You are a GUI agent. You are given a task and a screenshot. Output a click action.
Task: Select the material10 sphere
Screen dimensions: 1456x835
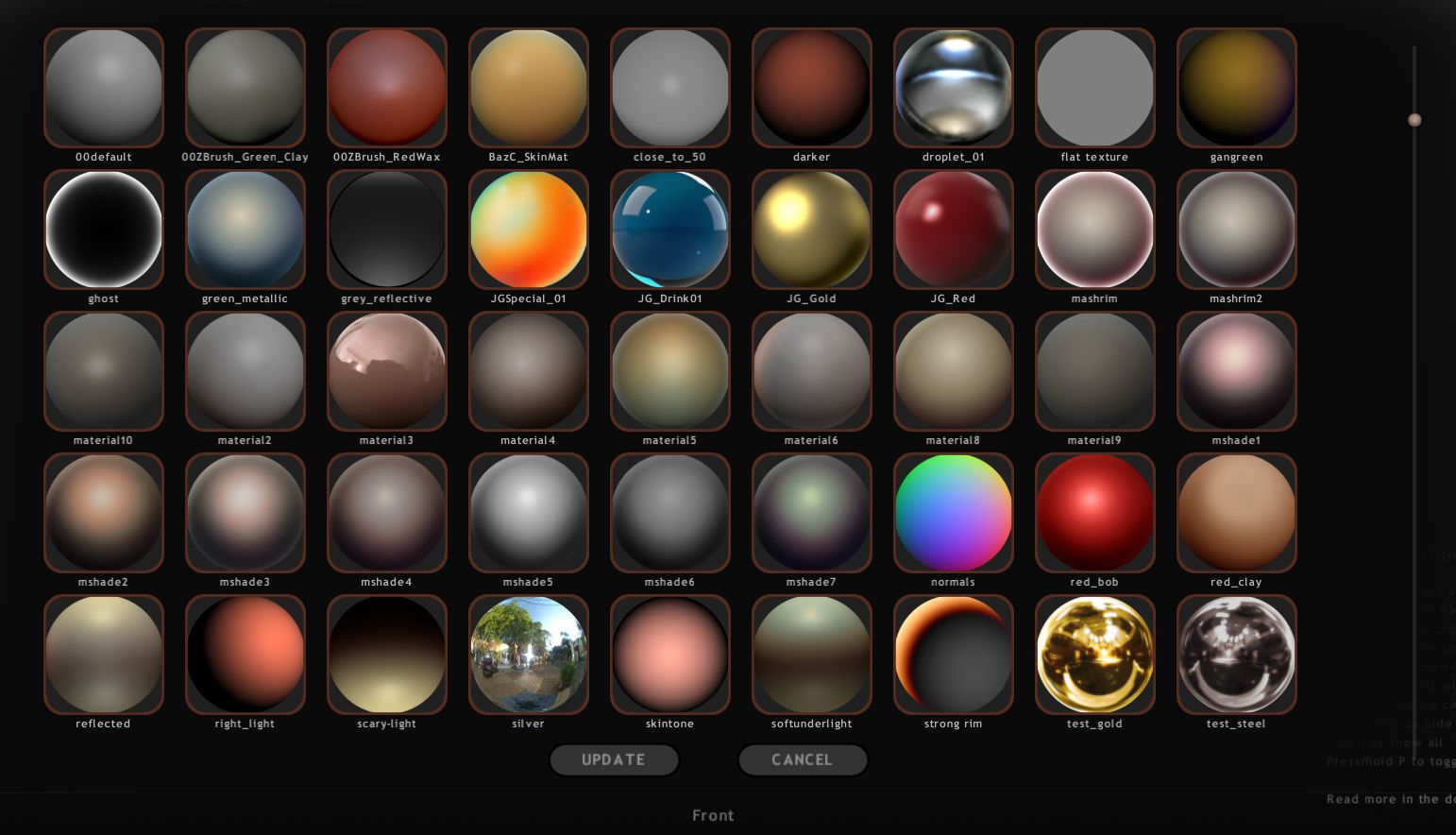tap(104, 371)
